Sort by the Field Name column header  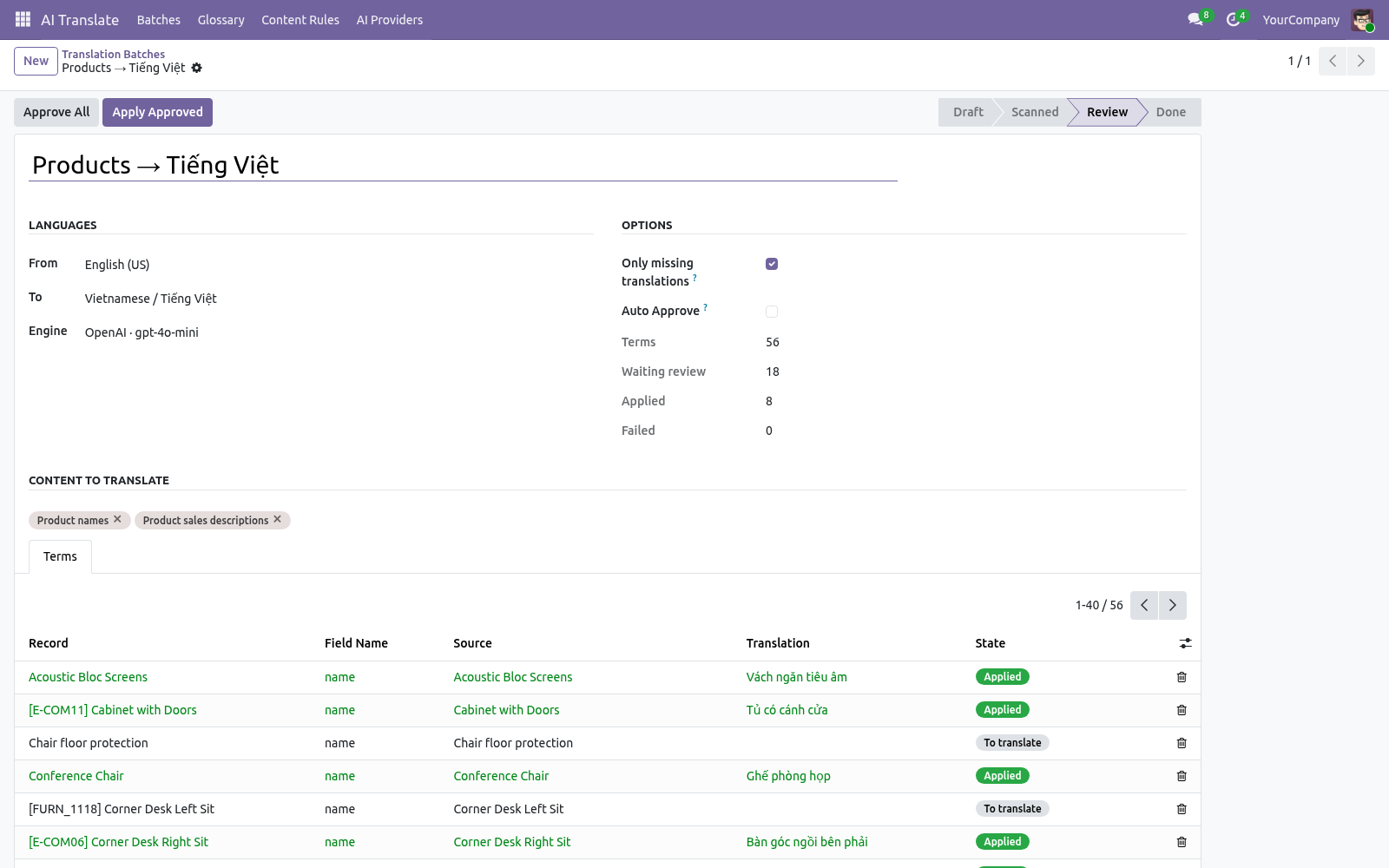356,643
